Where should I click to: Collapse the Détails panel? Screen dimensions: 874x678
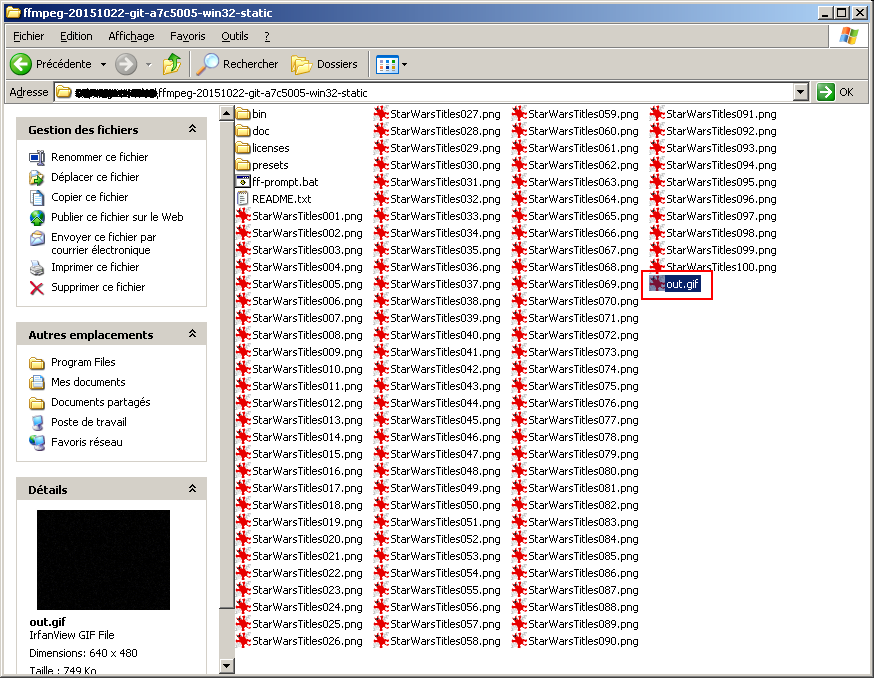click(x=192, y=490)
